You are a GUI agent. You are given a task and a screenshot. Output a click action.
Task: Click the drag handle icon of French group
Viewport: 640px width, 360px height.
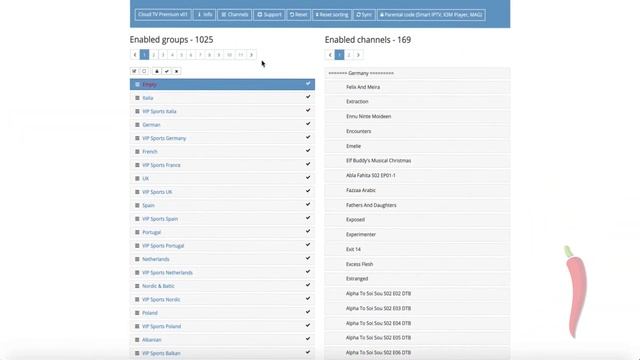click(x=137, y=151)
